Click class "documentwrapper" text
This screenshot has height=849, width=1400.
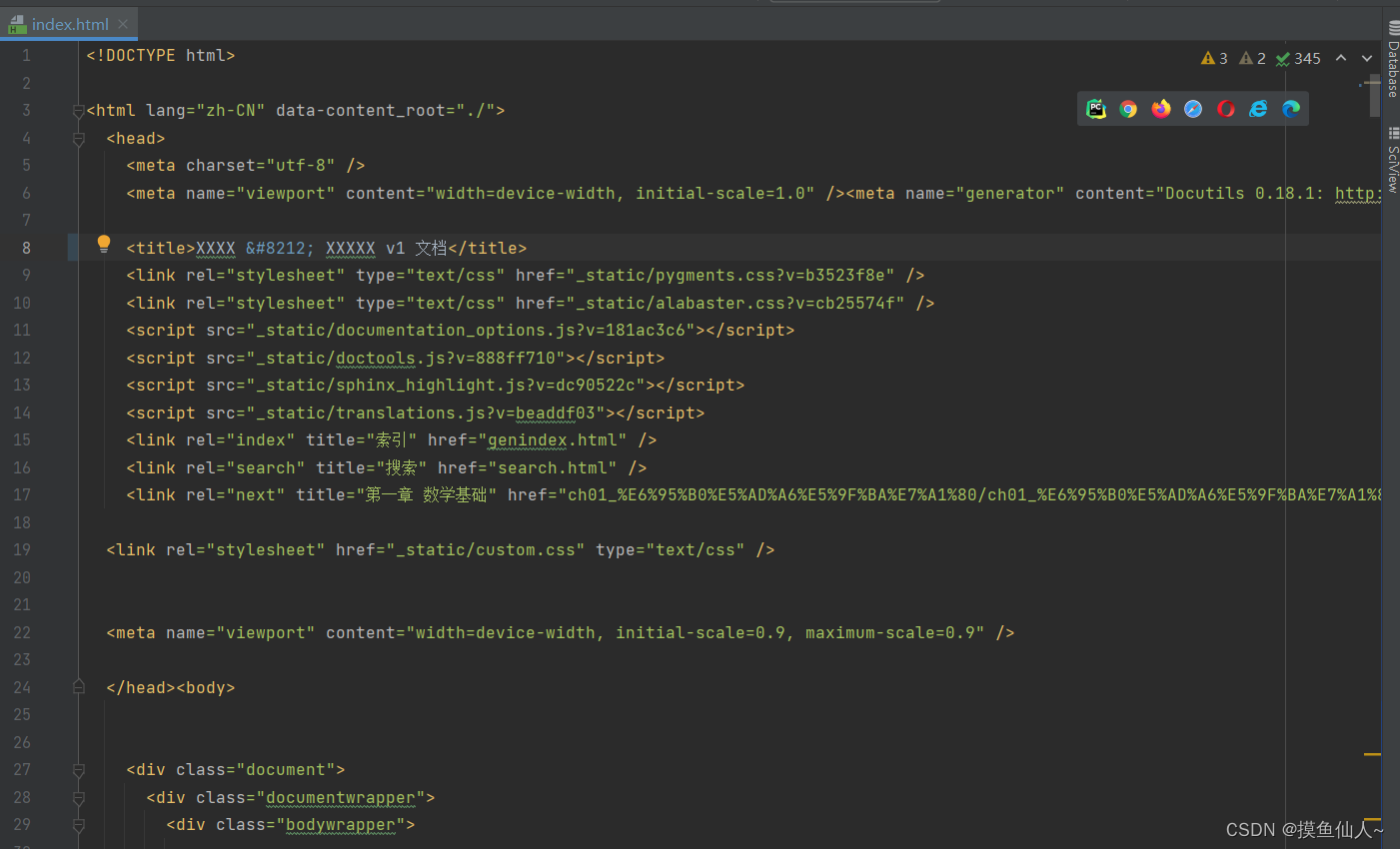341,797
